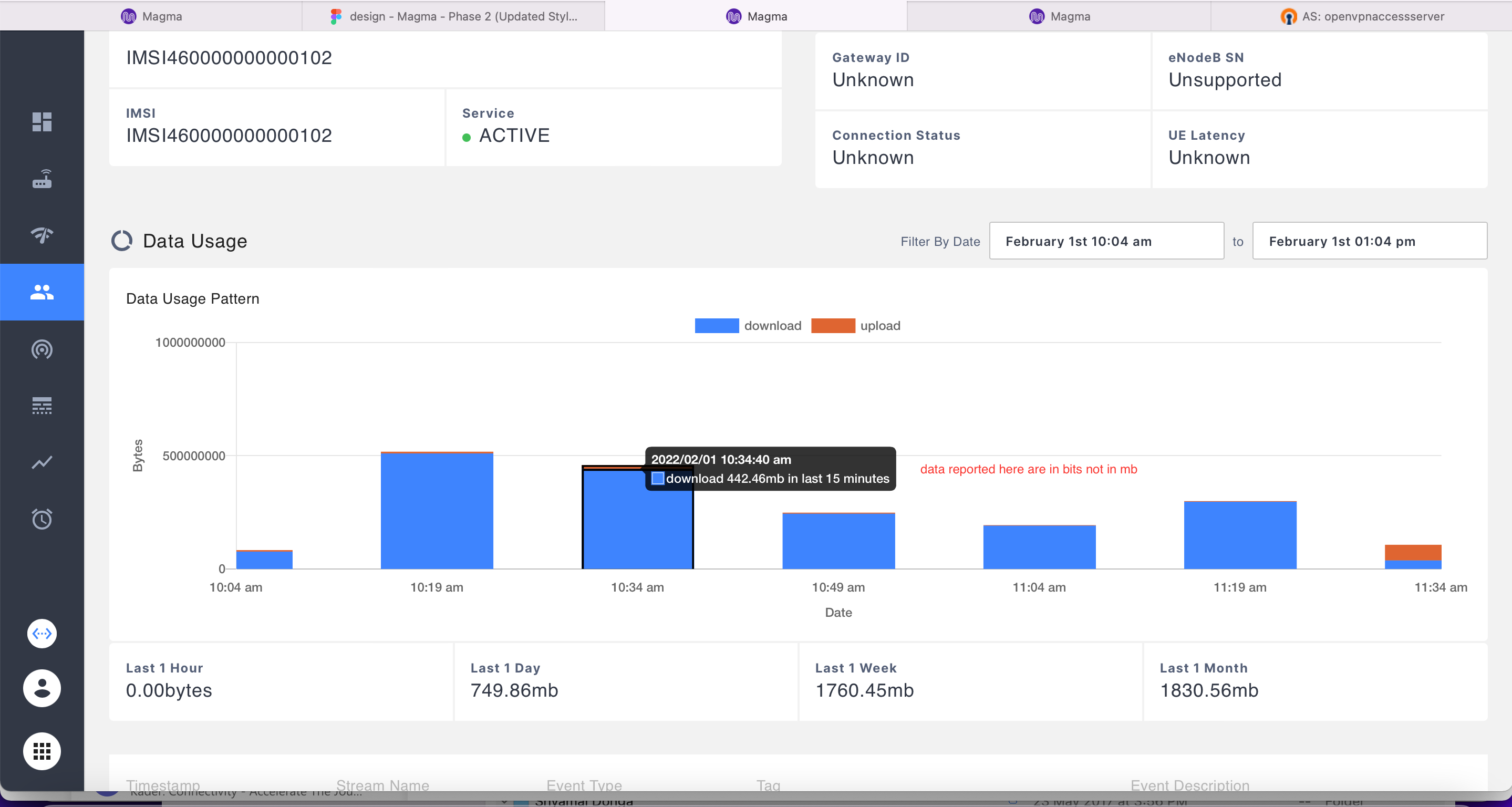Image resolution: width=1512 pixels, height=807 pixels.
Task: Open the eNodeB network icon in the sidebar
Action: [x=42, y=236]
